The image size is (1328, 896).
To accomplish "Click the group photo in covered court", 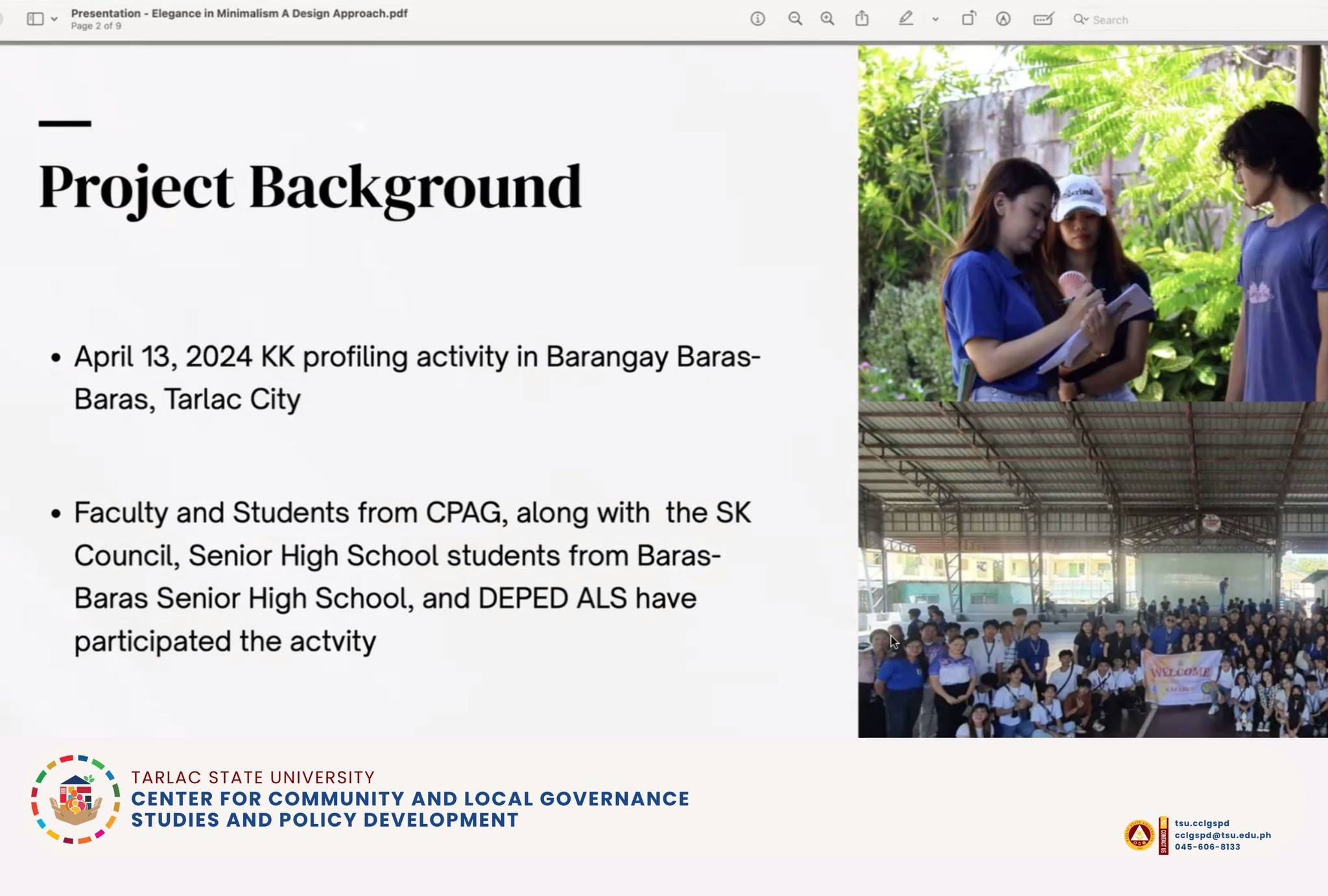I will [1093, 569].
